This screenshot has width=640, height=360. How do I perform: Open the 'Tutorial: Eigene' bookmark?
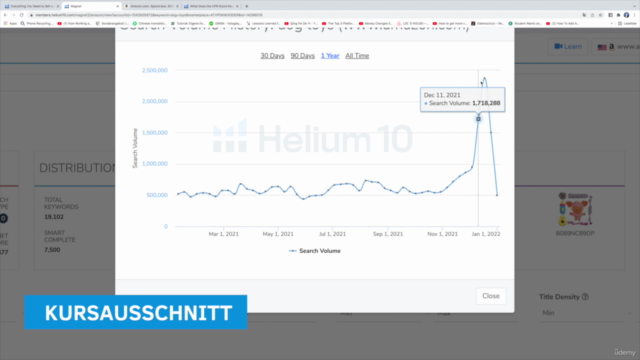click(x=188, y=24)
